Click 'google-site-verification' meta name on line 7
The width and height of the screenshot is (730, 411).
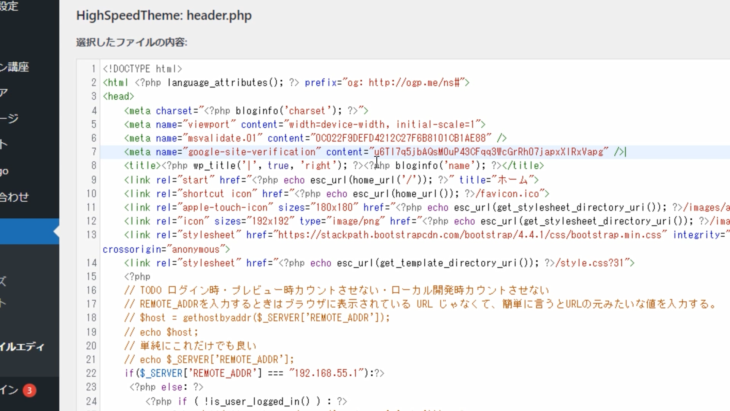coord(251,152)
